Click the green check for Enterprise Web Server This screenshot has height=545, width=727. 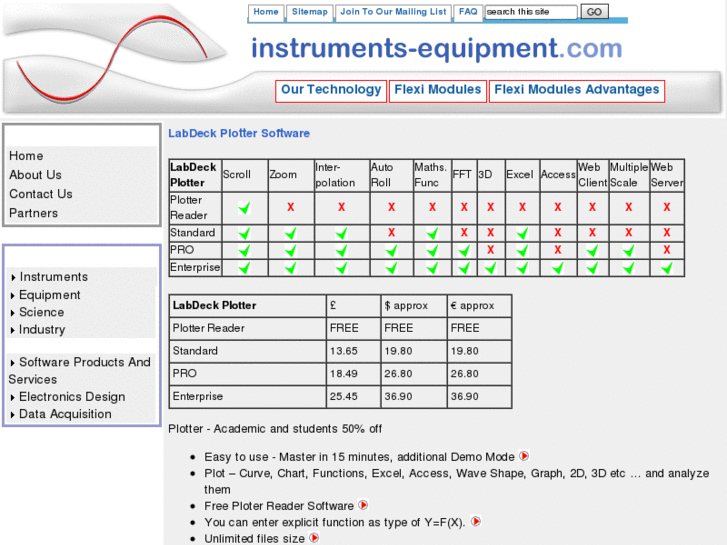[667, 268]
